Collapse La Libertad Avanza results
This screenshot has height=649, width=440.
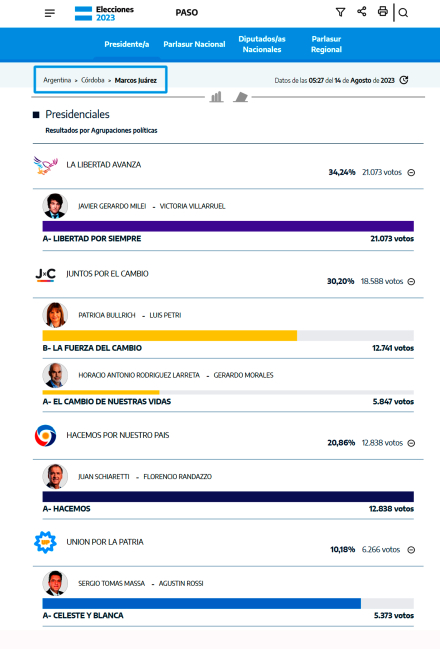coord(411,173)
